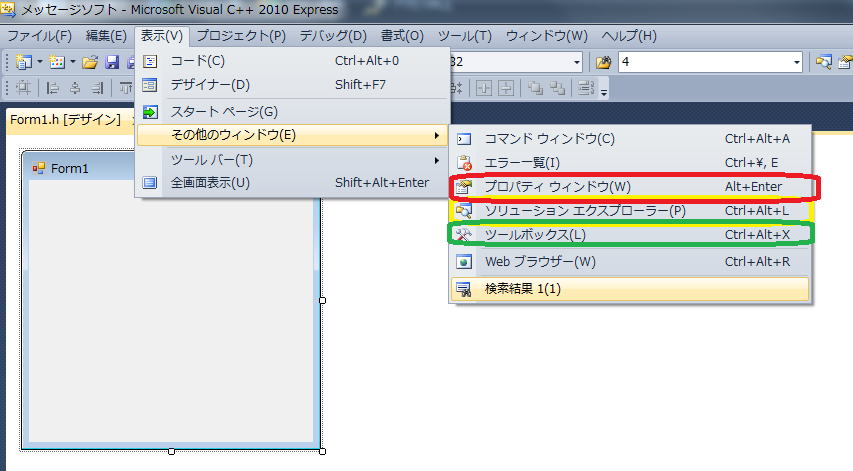Select 全画面表示(U) full screen entry
The width and height of the screenshot is (853, 471).
coord(293,183)
